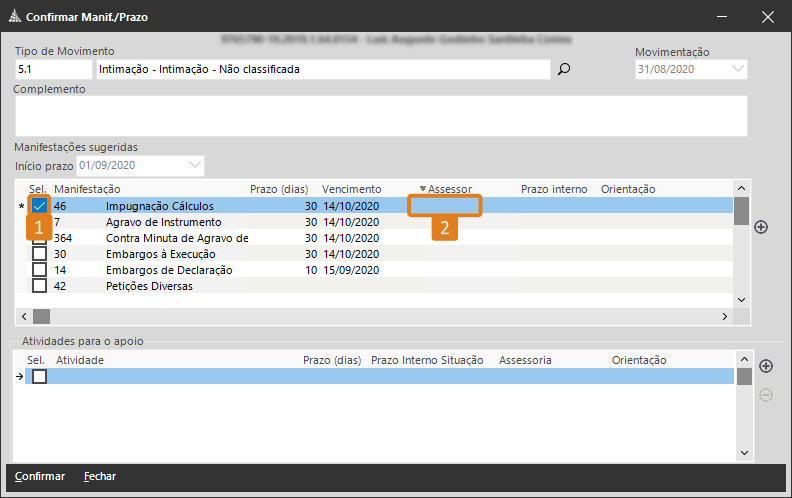Click the plus icon next to Manifestações list
Viewport: 792px width, 498px height.
[x=761, y=227]
